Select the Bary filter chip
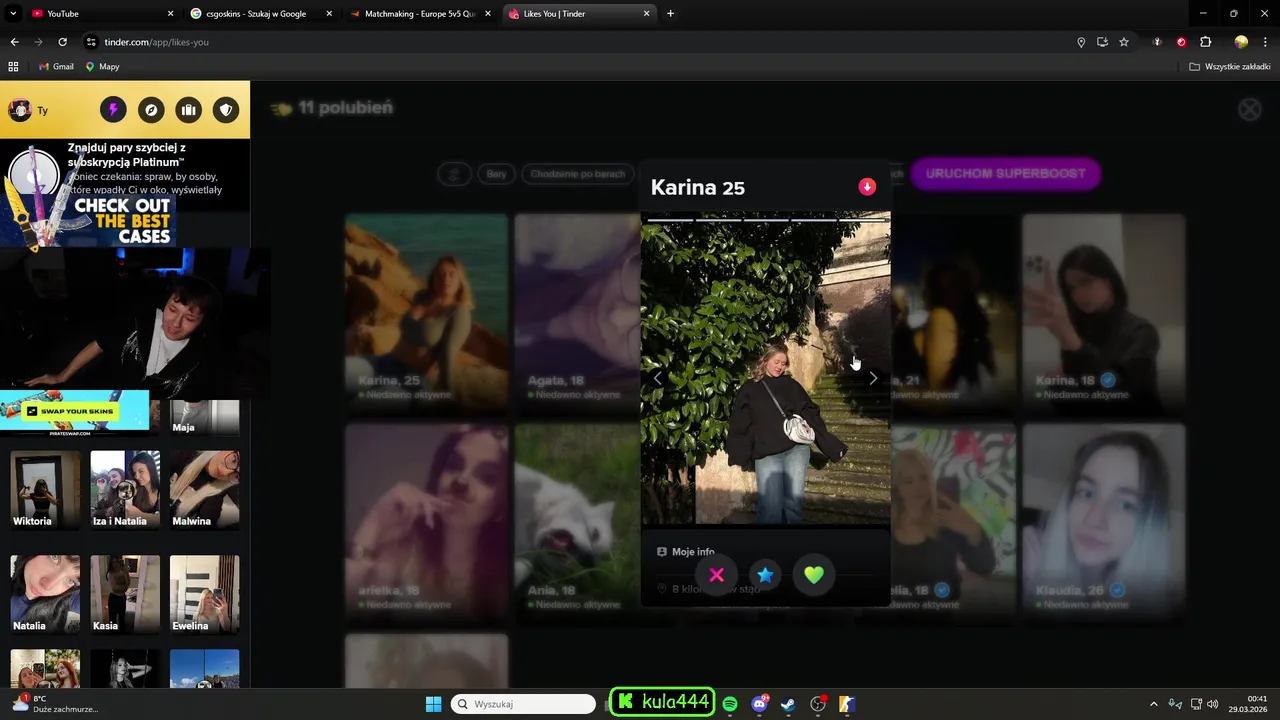The height and width of the screenshot is (720, 1280). coord(496,174)
